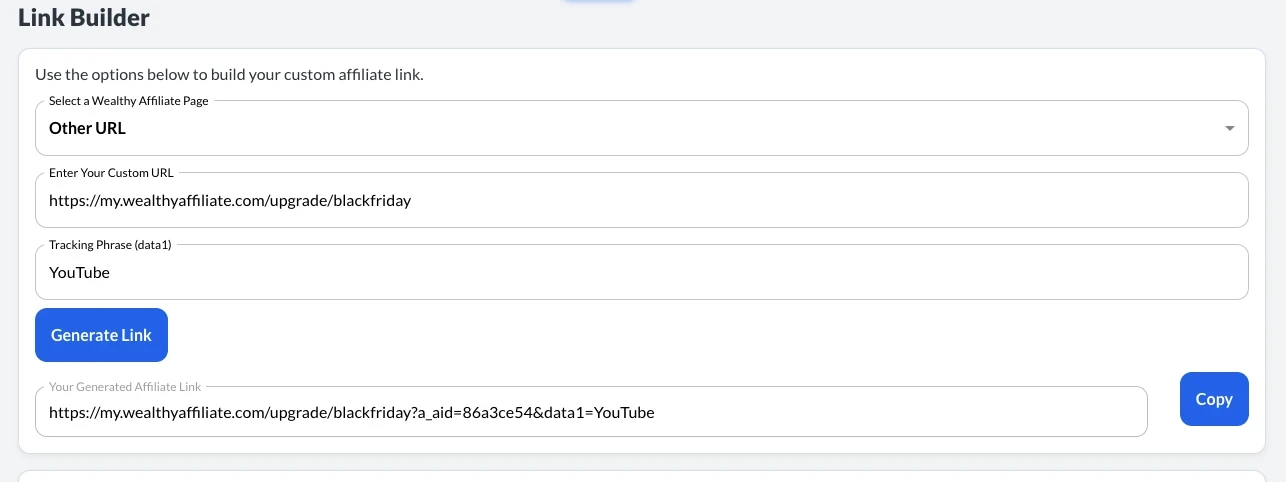Click the Link Builder heading
The width and height of the screenshot is (1286, 482).
tap(84, 18)
